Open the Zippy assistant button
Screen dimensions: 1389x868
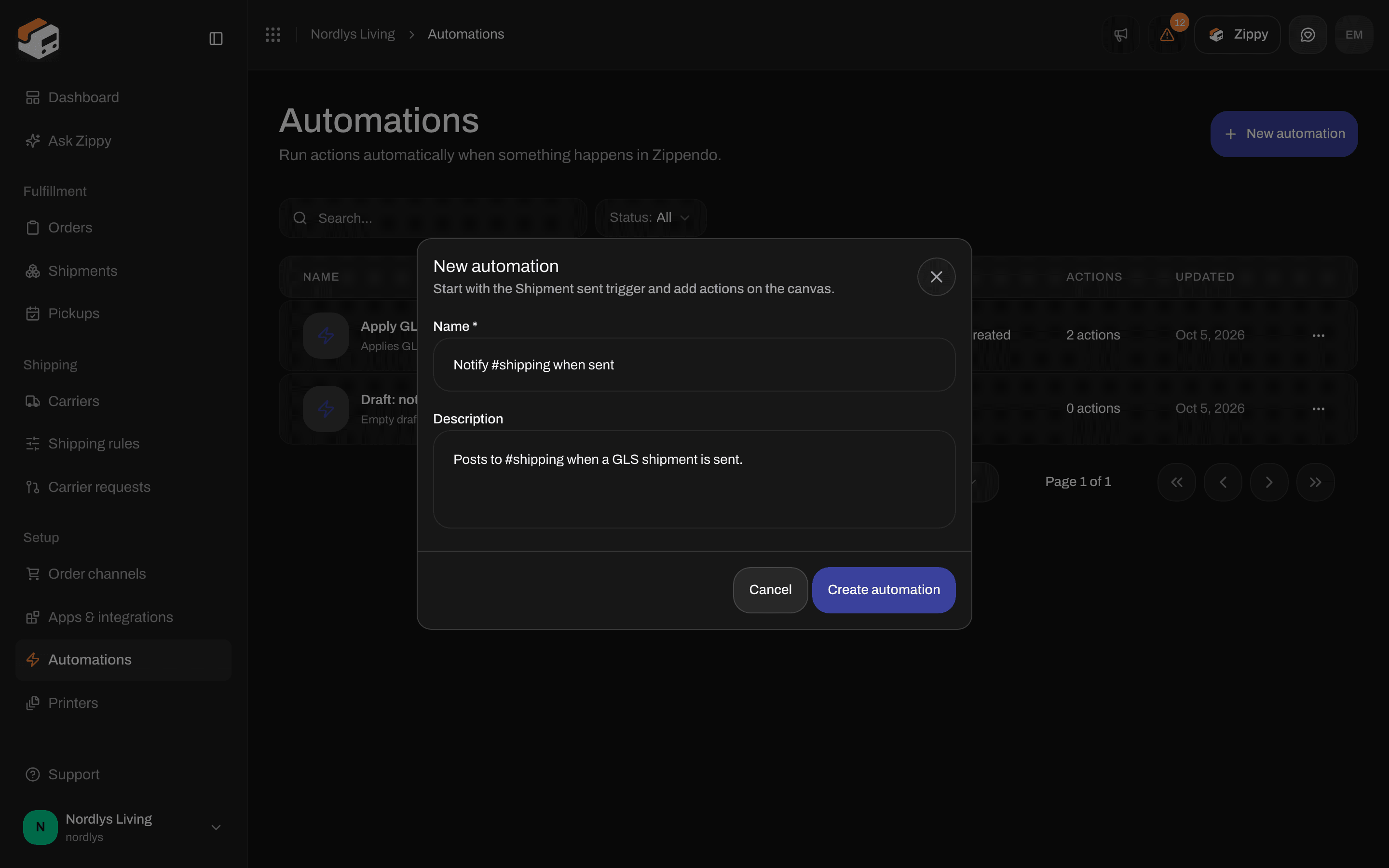[x=1237, y=34]
